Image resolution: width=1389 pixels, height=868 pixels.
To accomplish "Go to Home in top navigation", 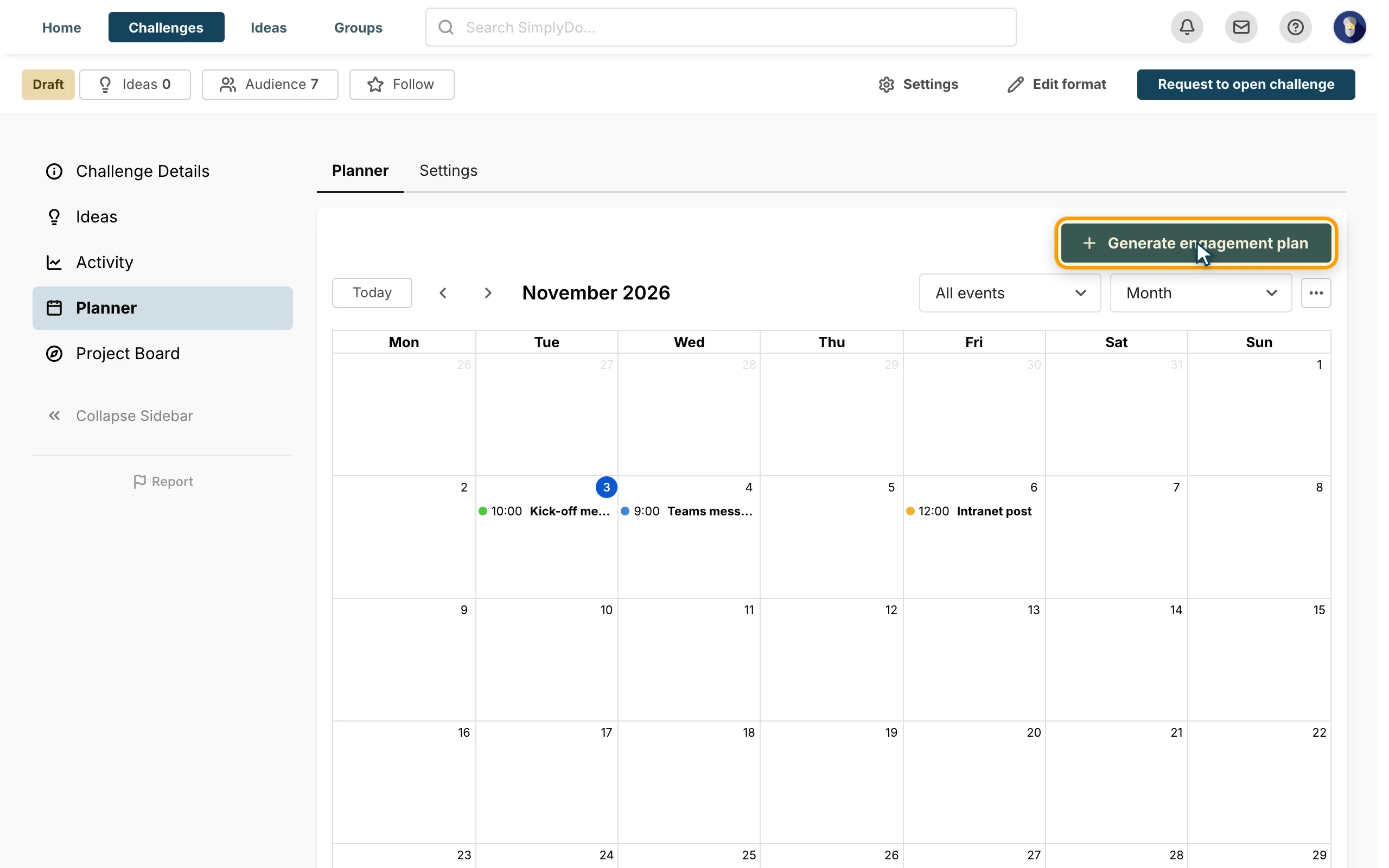I will [x=61, y=27].
